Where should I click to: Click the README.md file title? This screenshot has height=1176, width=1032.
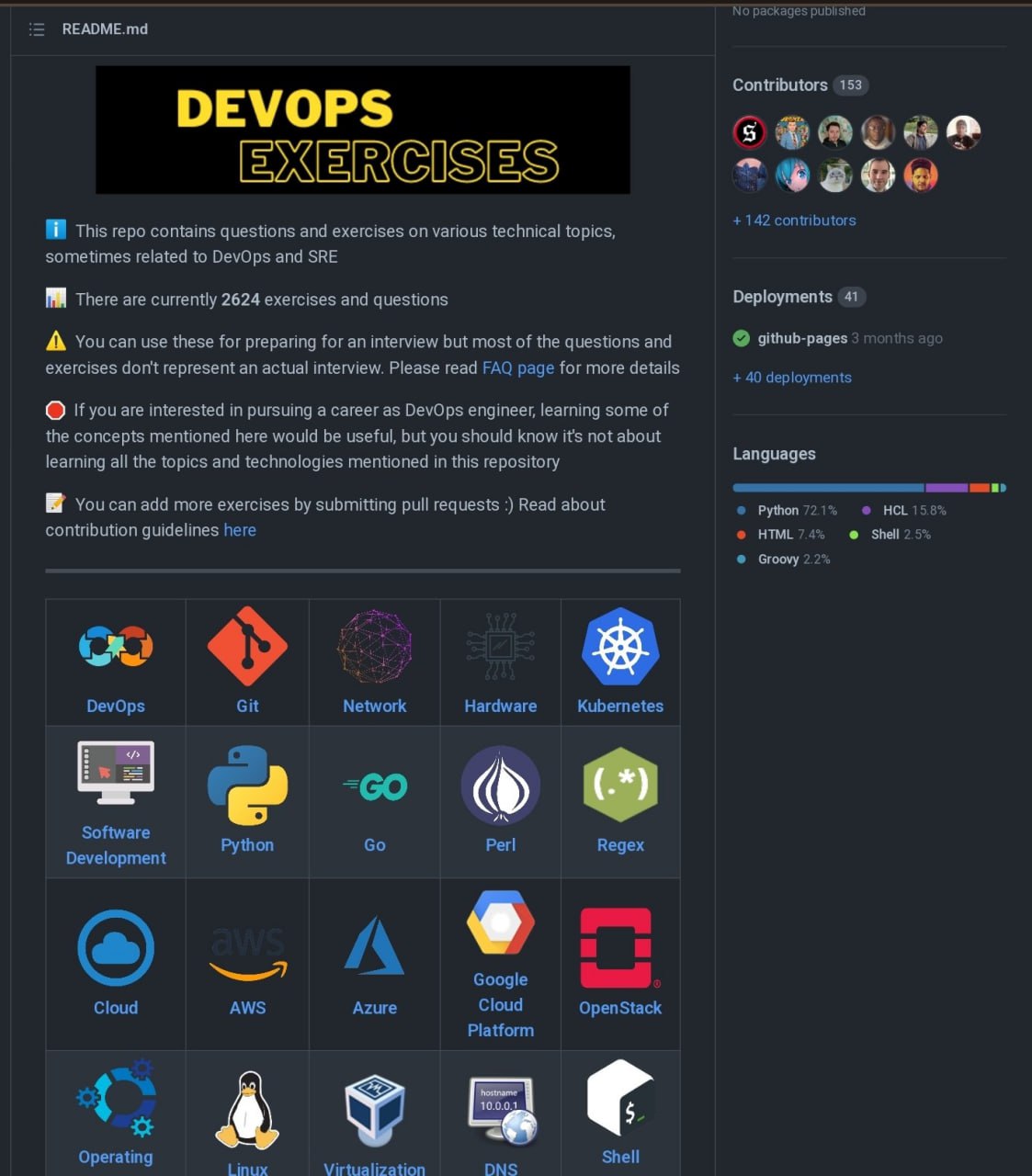tap(105, 29)
